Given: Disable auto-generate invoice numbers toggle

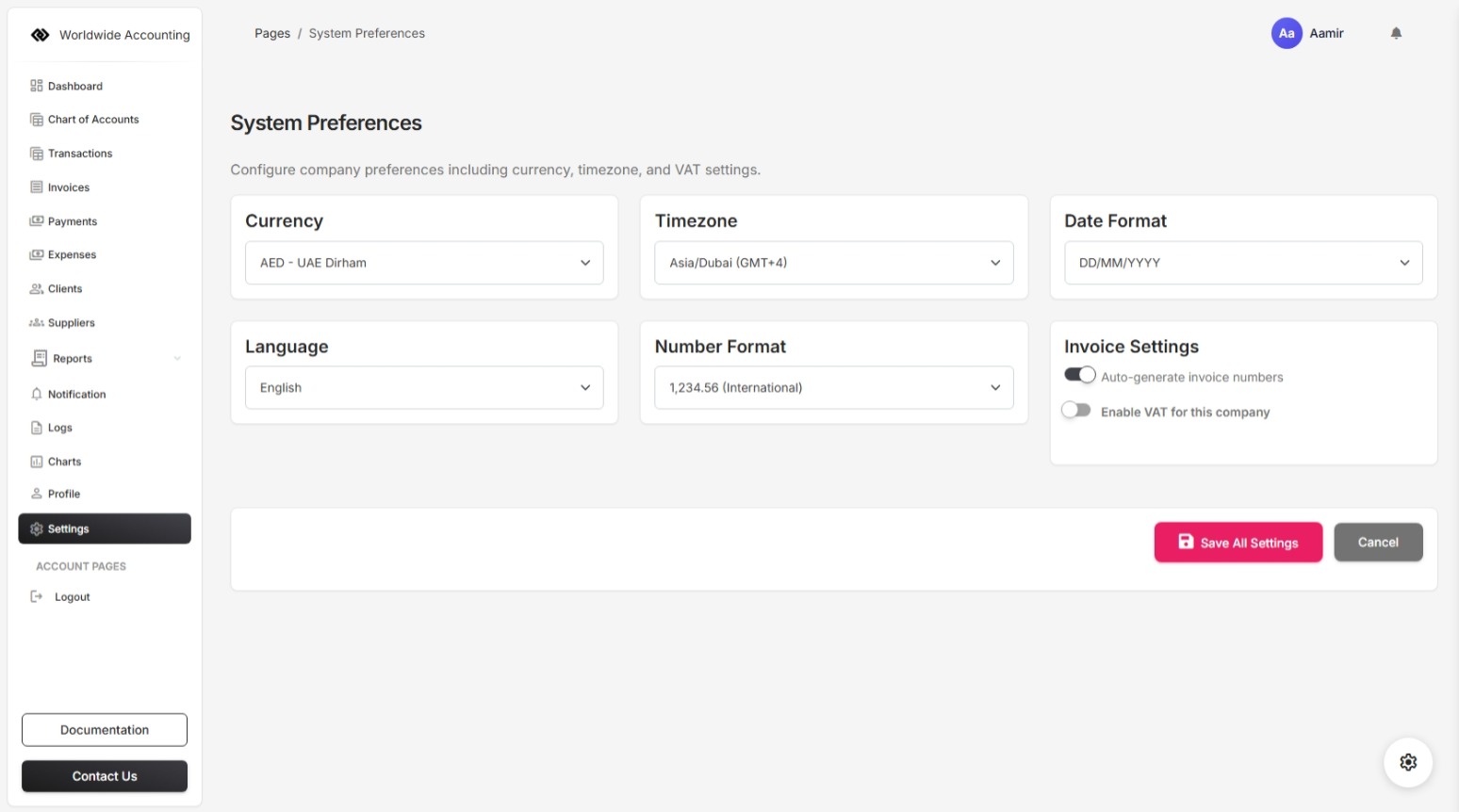Looking at the screenshot, I should click(1079, 375).
